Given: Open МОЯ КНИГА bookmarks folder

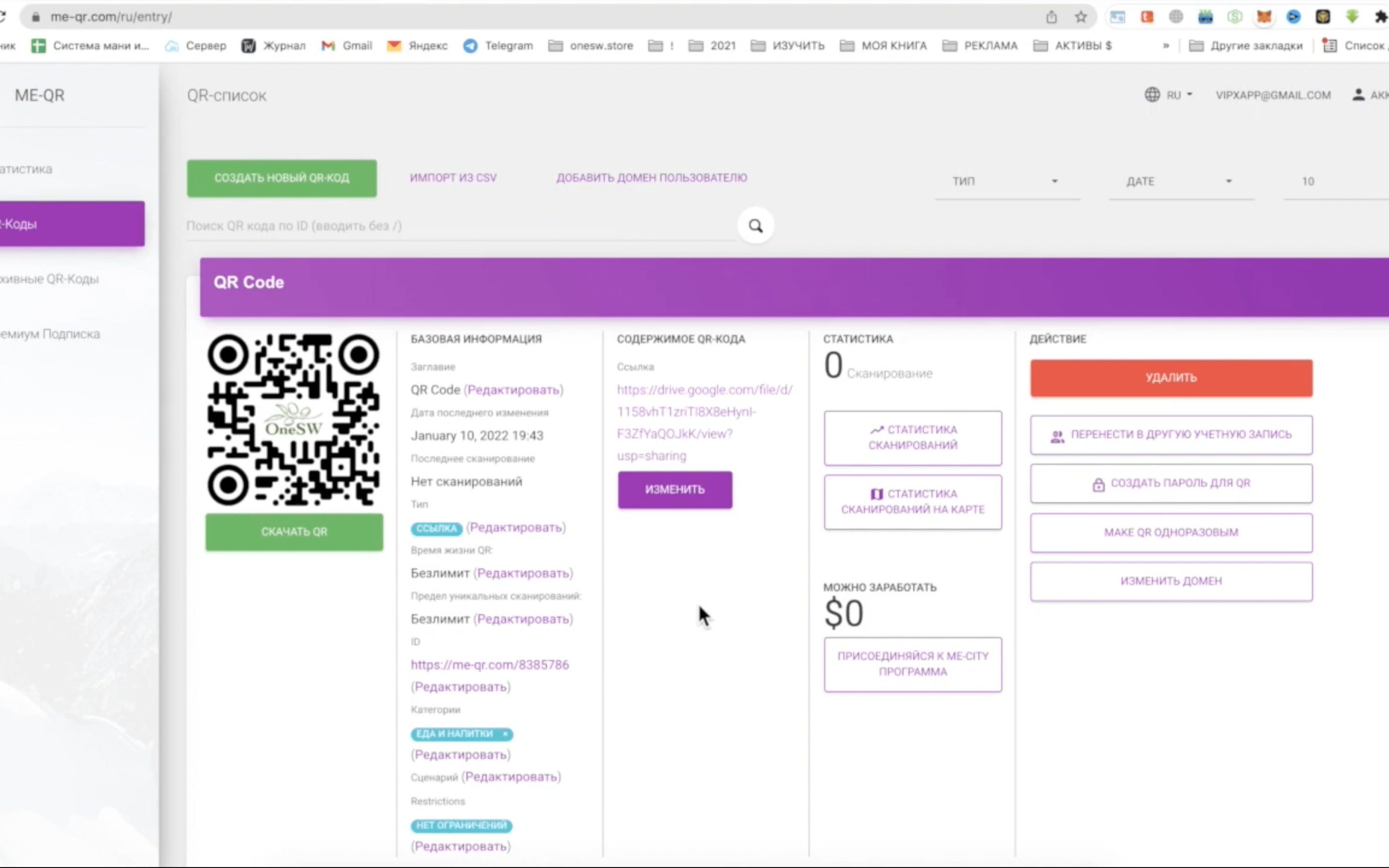Looking at the screenshot, I should [x=884, y=46].
